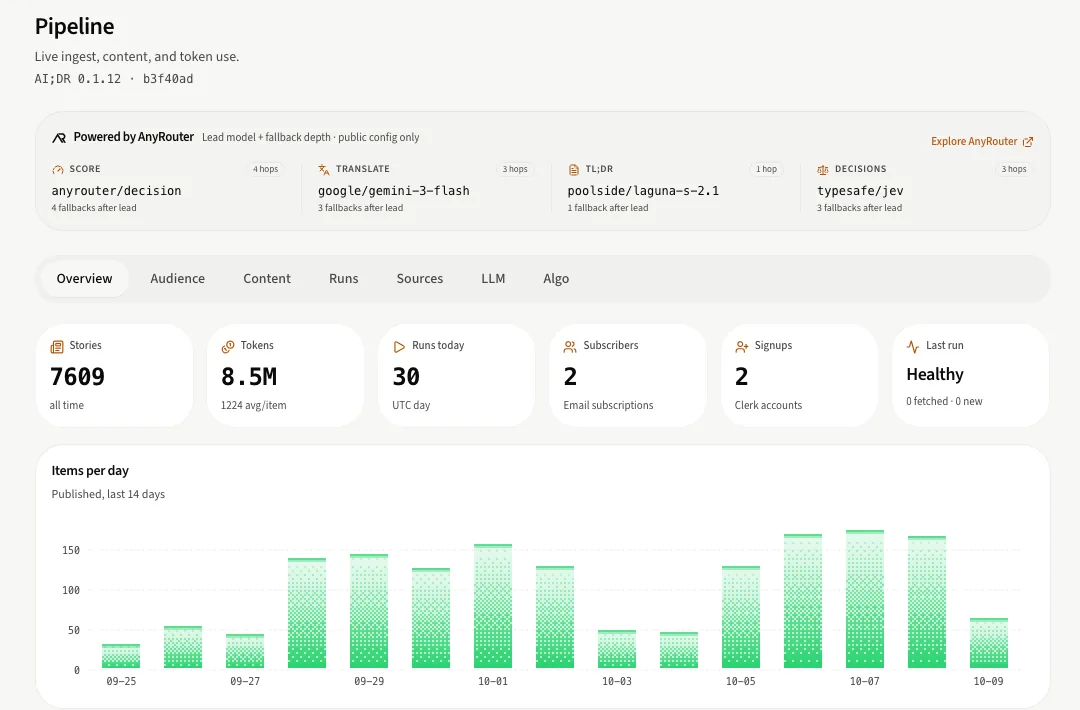1080x710 pixels.
Task: Click the poolside/laguna-s-2.1 model name
Action: (643, 191)
